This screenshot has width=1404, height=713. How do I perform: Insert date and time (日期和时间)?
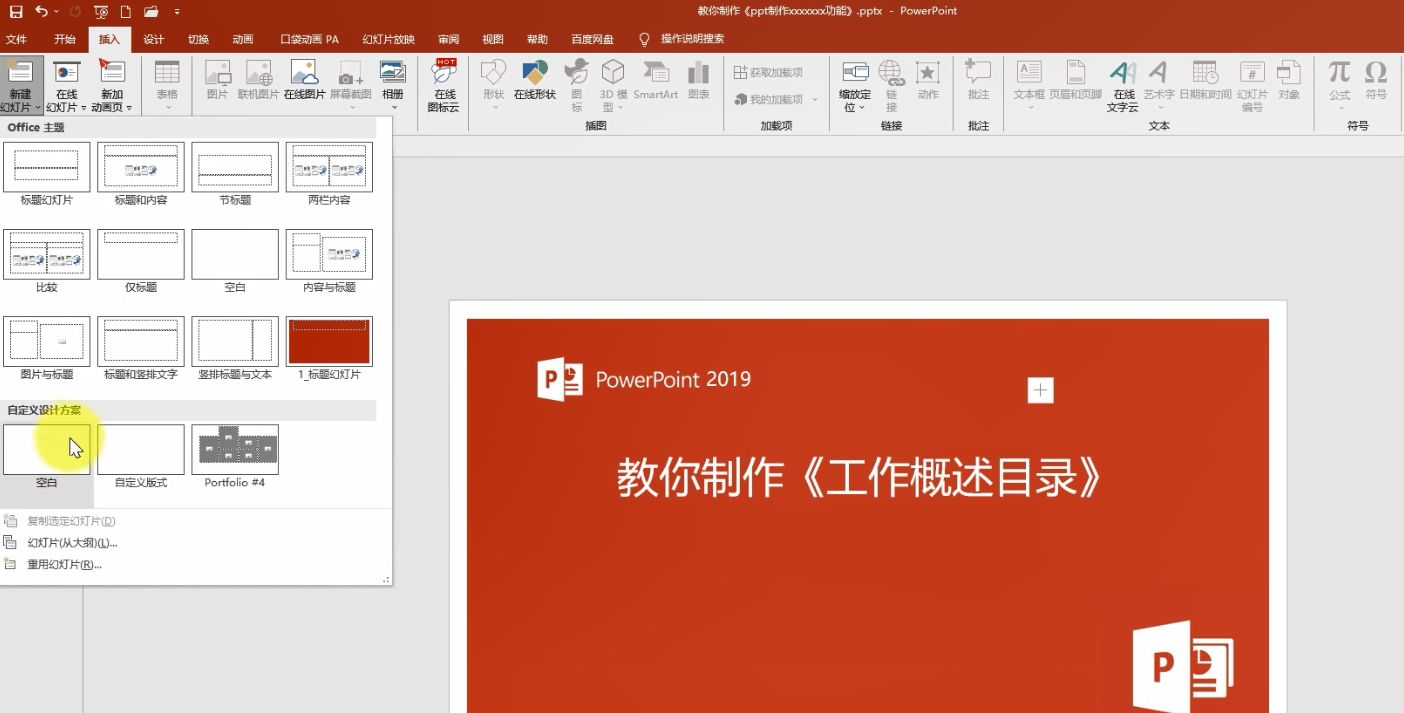click(x=1205, y=79)
